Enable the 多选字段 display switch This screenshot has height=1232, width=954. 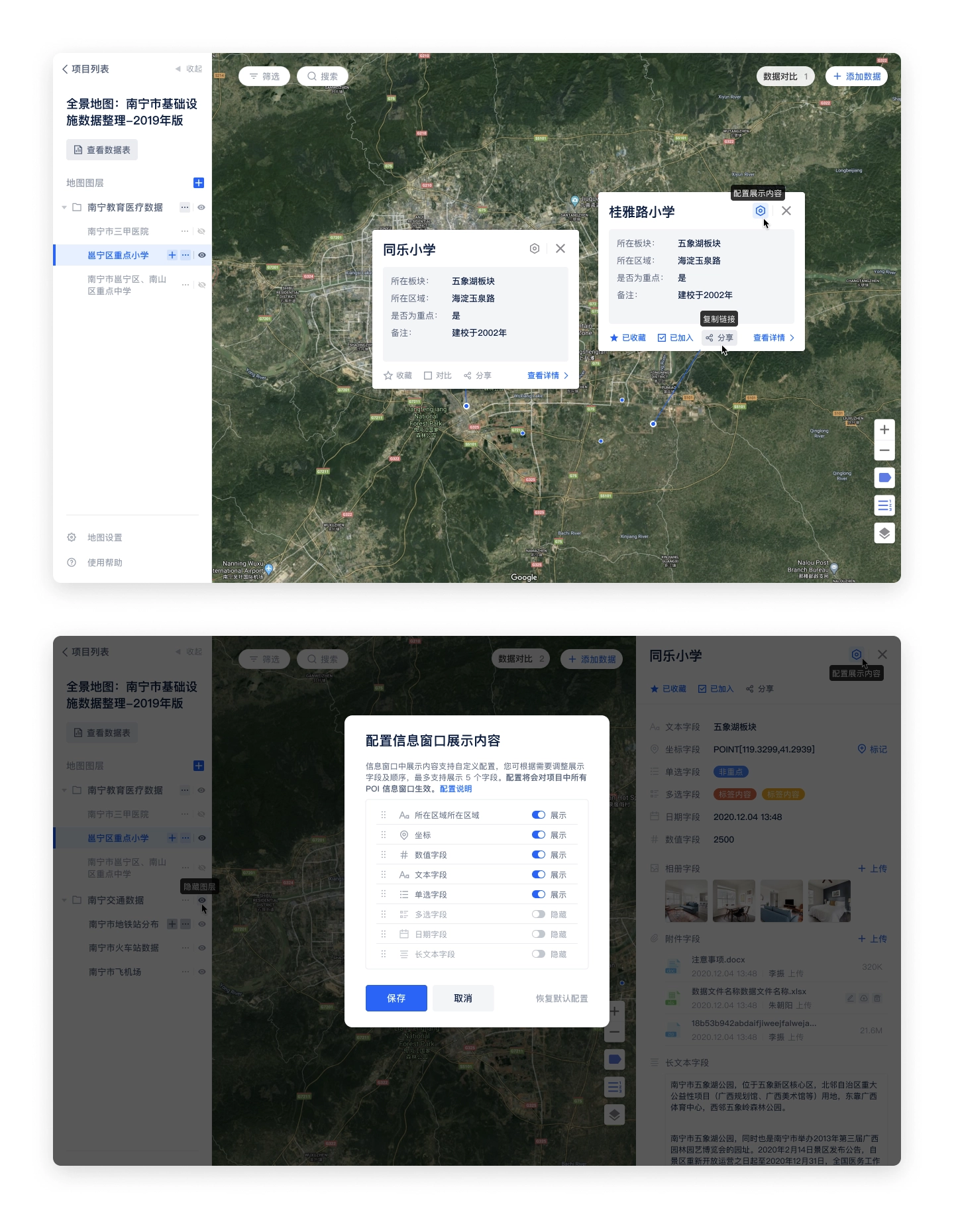click(x=538, y=915)
